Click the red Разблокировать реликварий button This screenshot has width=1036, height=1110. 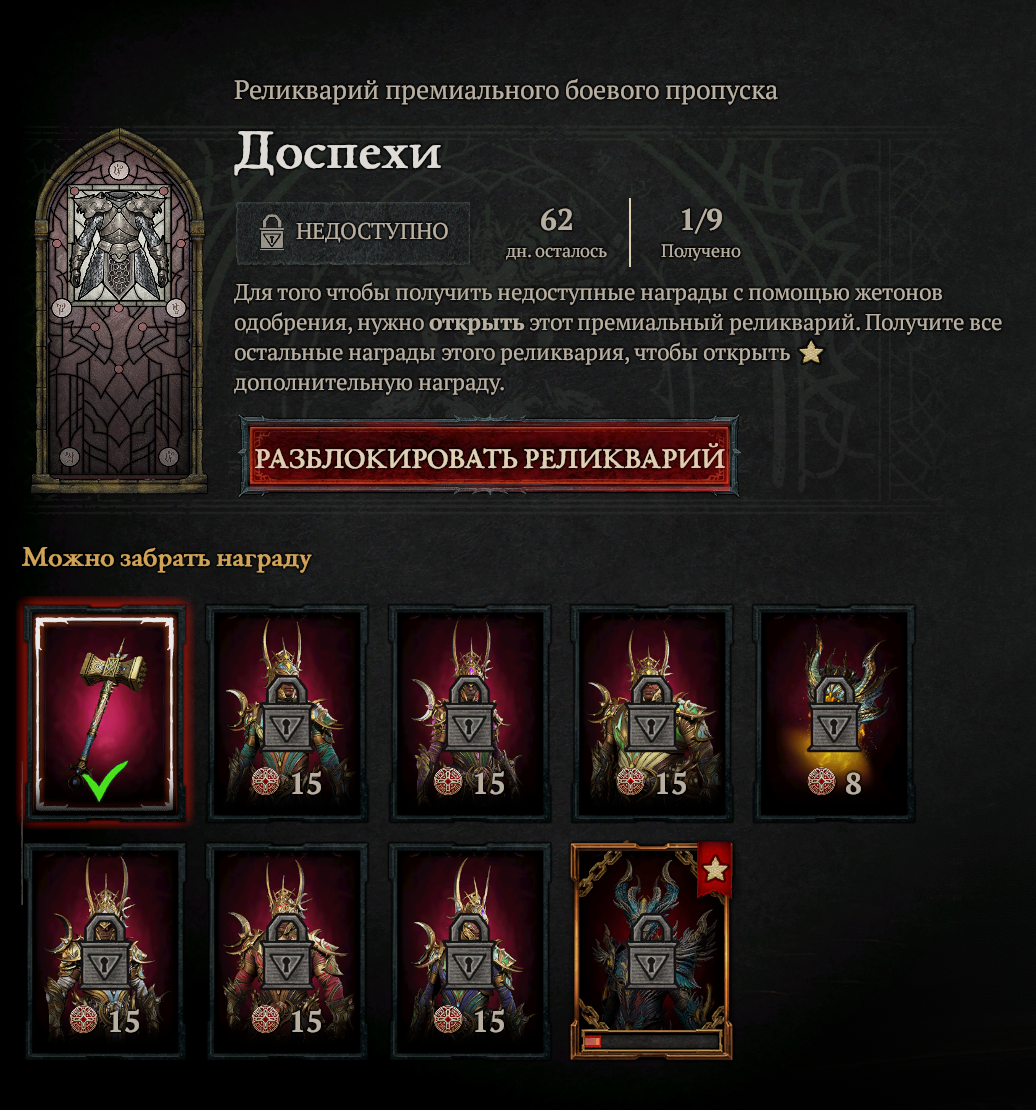pos(489,457)
